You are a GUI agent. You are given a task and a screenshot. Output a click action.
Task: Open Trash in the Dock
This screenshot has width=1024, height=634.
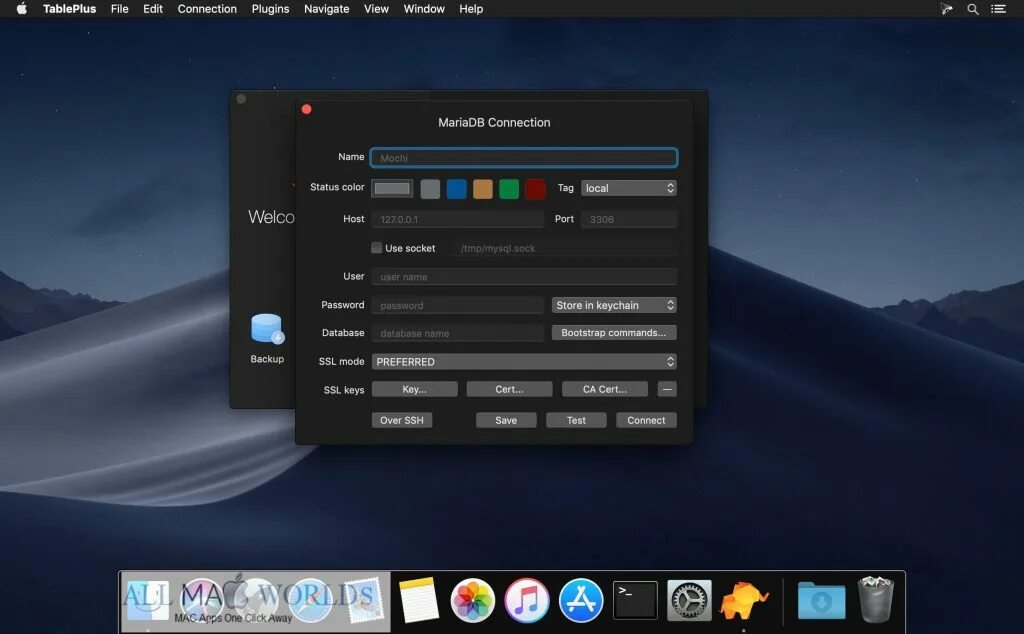[x=875, y=599]
